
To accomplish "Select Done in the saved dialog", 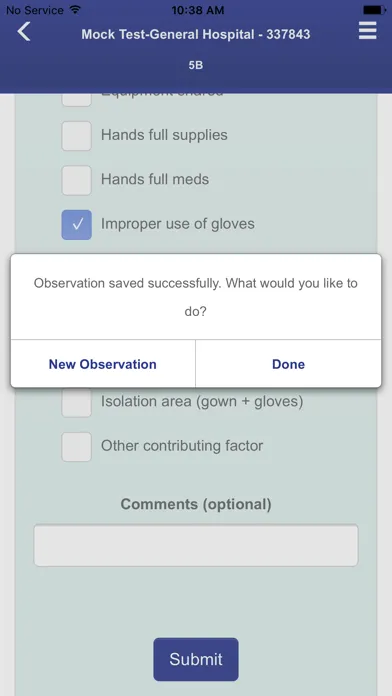I will click(x=289, y=364).
